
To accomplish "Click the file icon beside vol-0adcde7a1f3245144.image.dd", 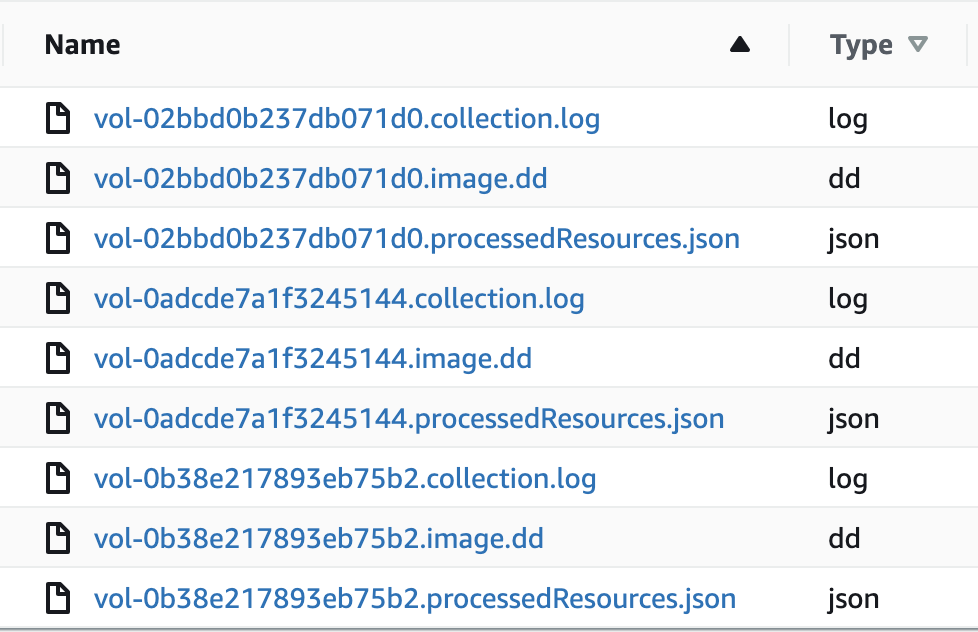I will [58, 358].
